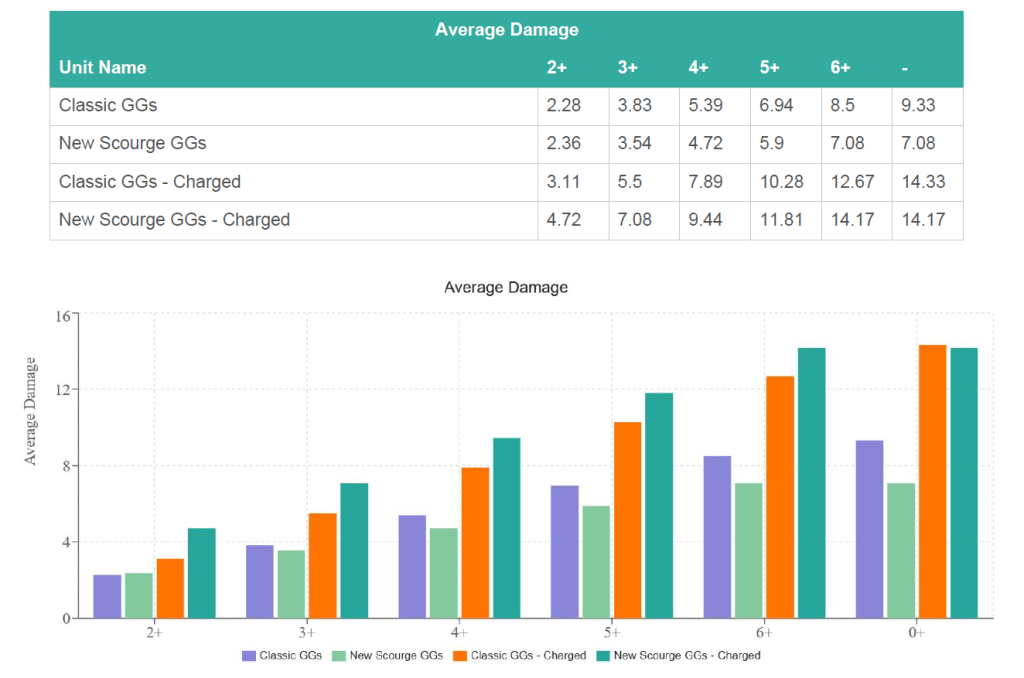
Task: Select the Classic GGs row name cell
Action: 108,105
